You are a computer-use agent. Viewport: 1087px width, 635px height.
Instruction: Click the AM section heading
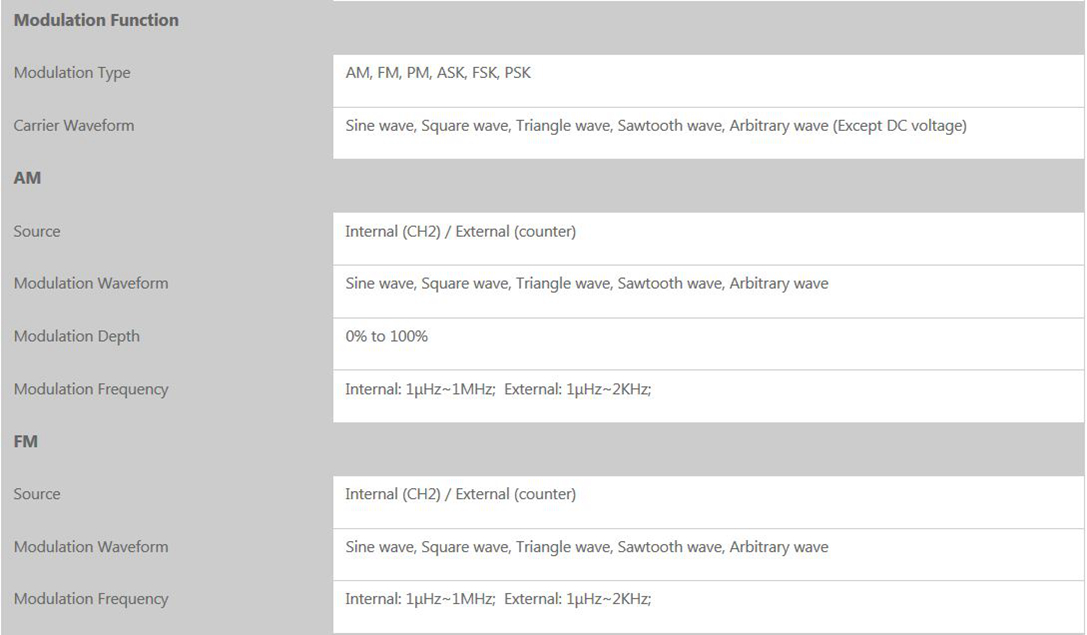point(27,178)
